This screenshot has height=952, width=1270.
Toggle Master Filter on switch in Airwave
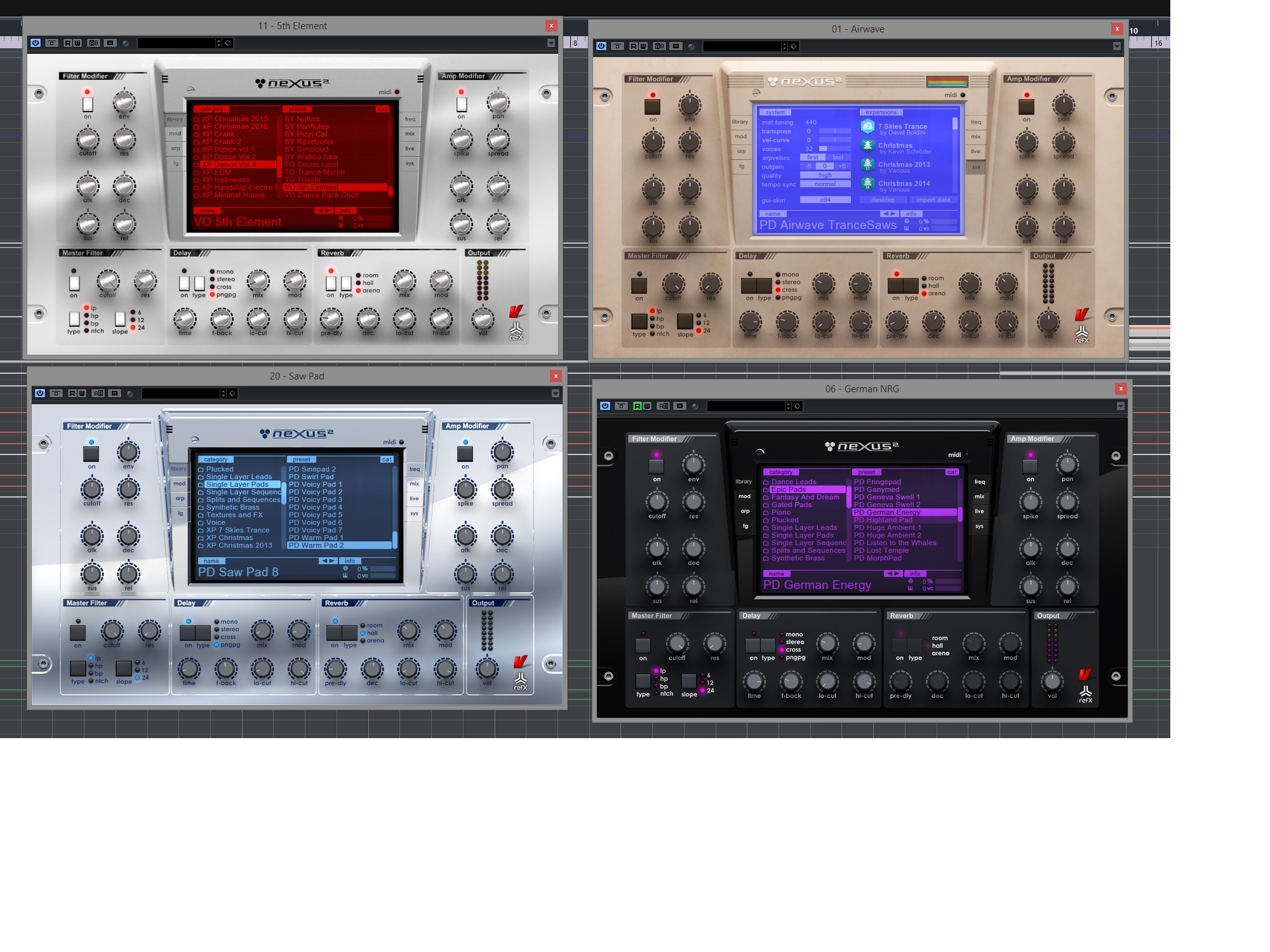(x=639, y=286)
